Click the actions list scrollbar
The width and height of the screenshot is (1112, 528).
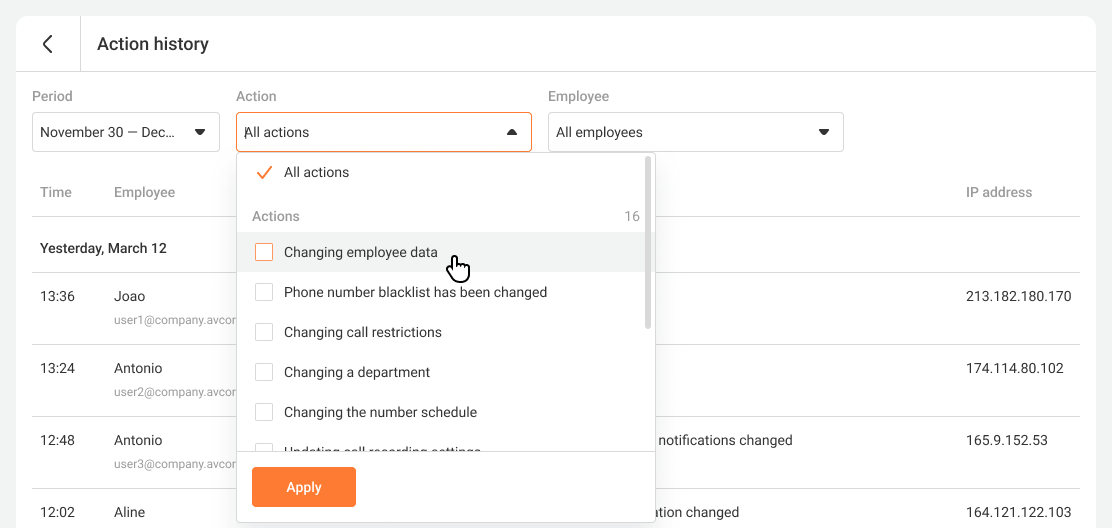647,242
